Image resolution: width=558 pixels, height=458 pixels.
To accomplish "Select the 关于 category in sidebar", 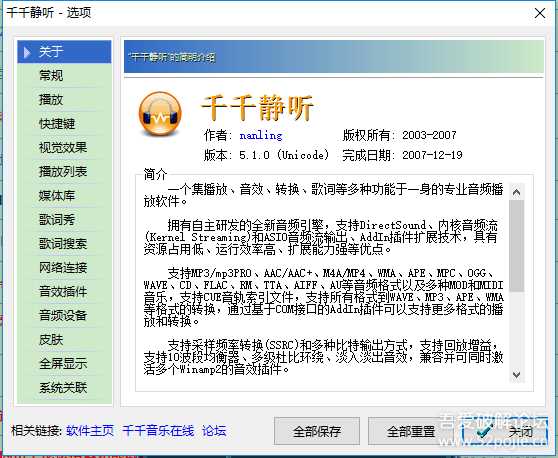I will click(64, 52).
